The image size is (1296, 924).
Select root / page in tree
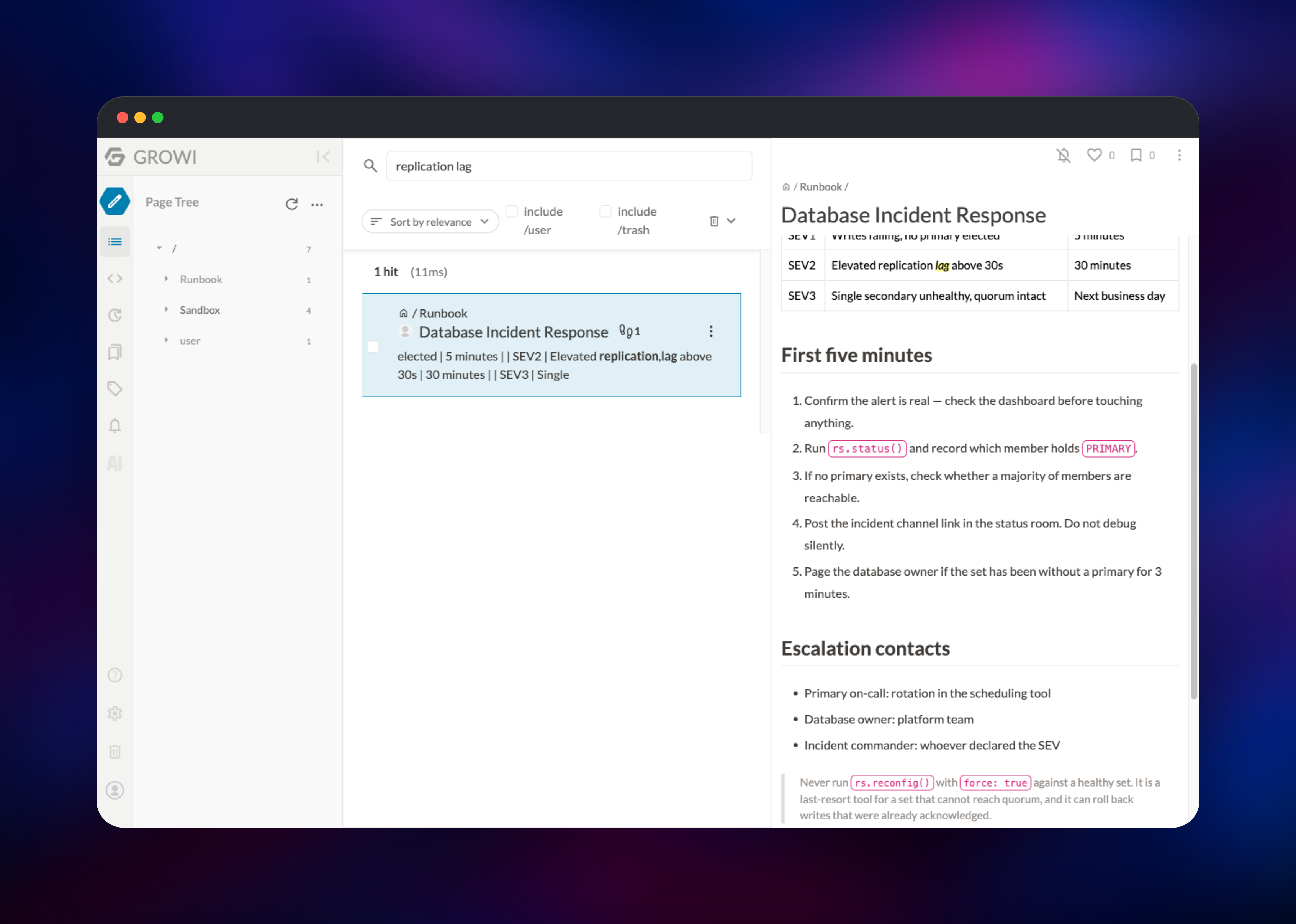click(174, 249)
